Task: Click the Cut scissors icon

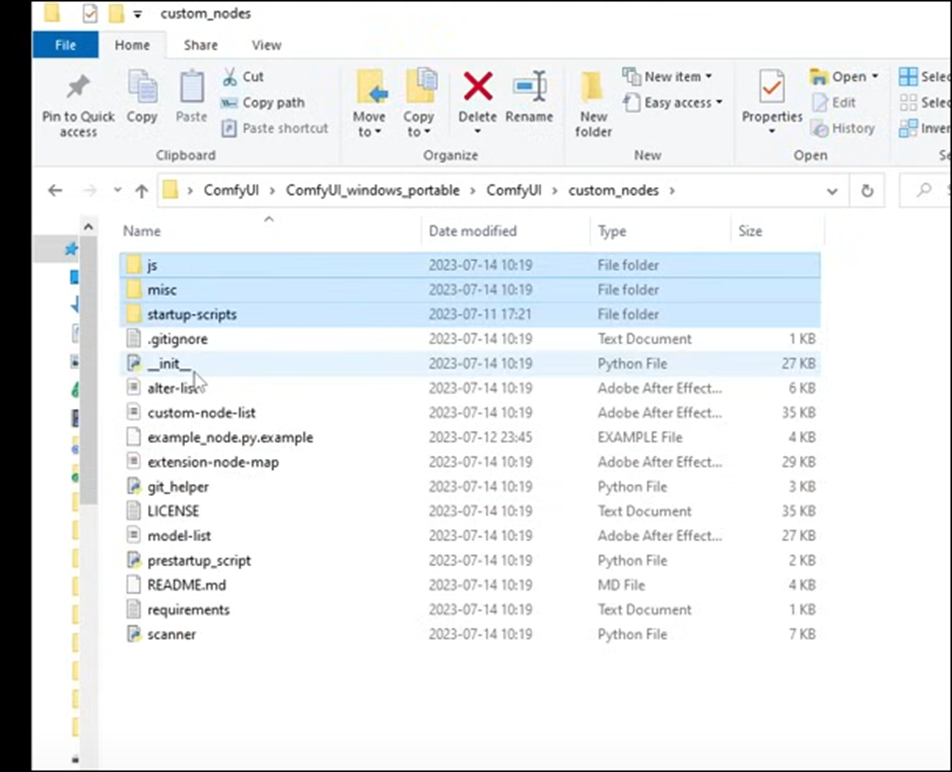Action: (x=230, y=77)
